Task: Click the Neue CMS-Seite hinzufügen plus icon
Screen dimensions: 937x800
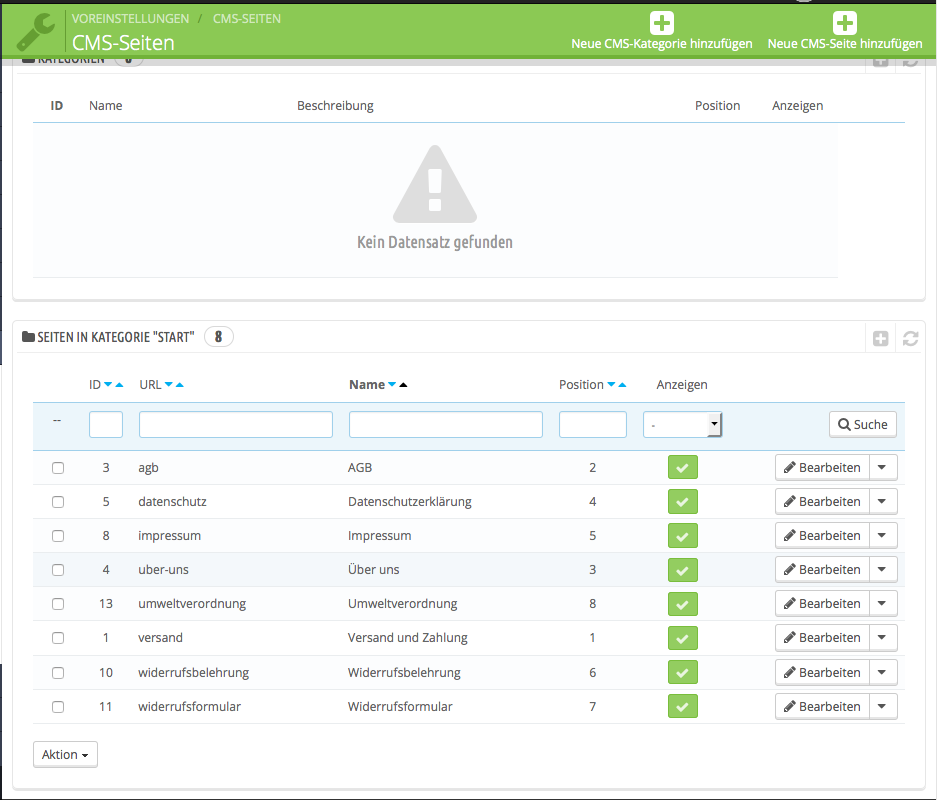Action: pyautogui.click(x=844, y=23)
